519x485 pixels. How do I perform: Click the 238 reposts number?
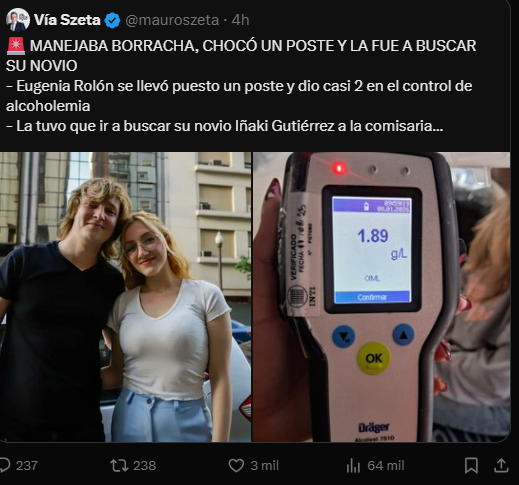pyautogui.click(x=144, y=466)
